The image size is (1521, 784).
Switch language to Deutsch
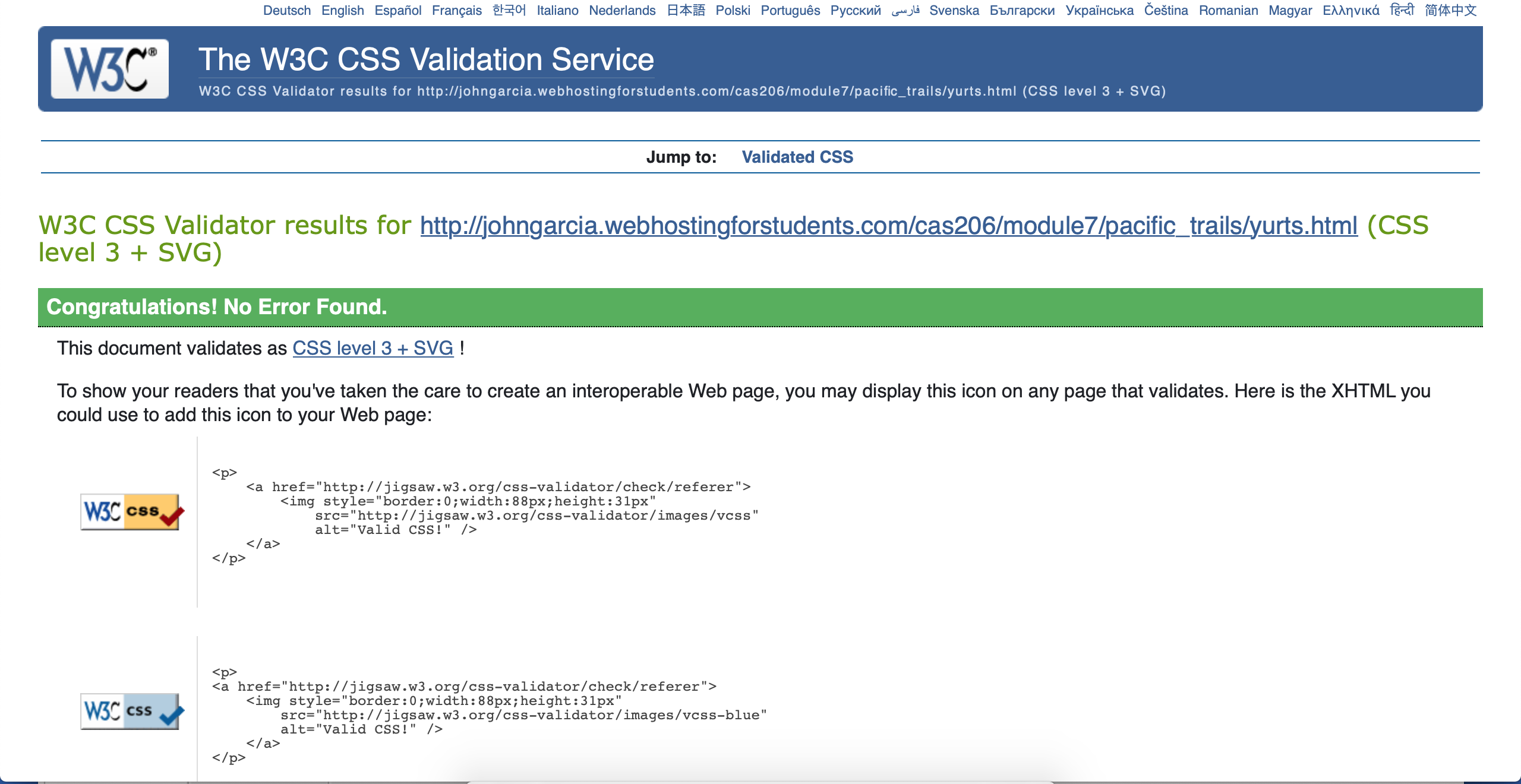[x=287, y=11]
